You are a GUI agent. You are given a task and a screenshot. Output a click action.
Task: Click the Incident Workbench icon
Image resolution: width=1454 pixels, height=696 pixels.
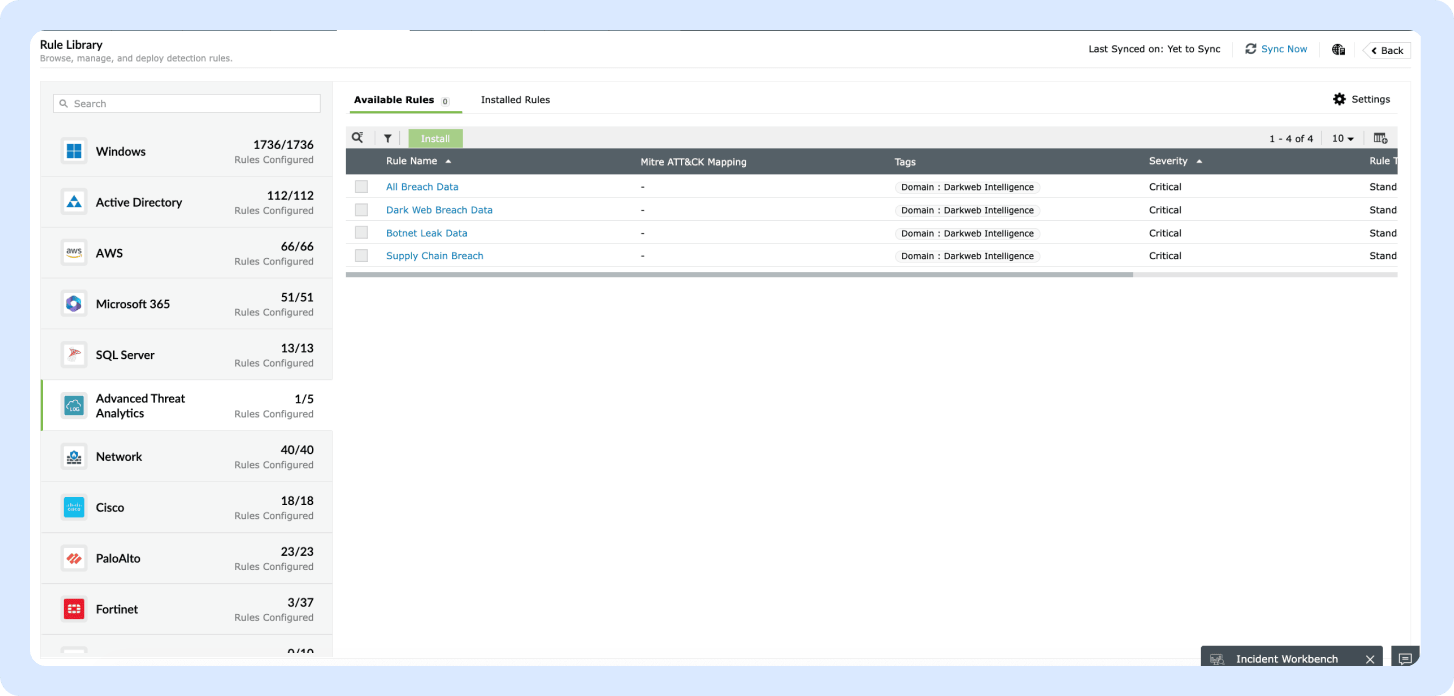[x=1217, y=659]
